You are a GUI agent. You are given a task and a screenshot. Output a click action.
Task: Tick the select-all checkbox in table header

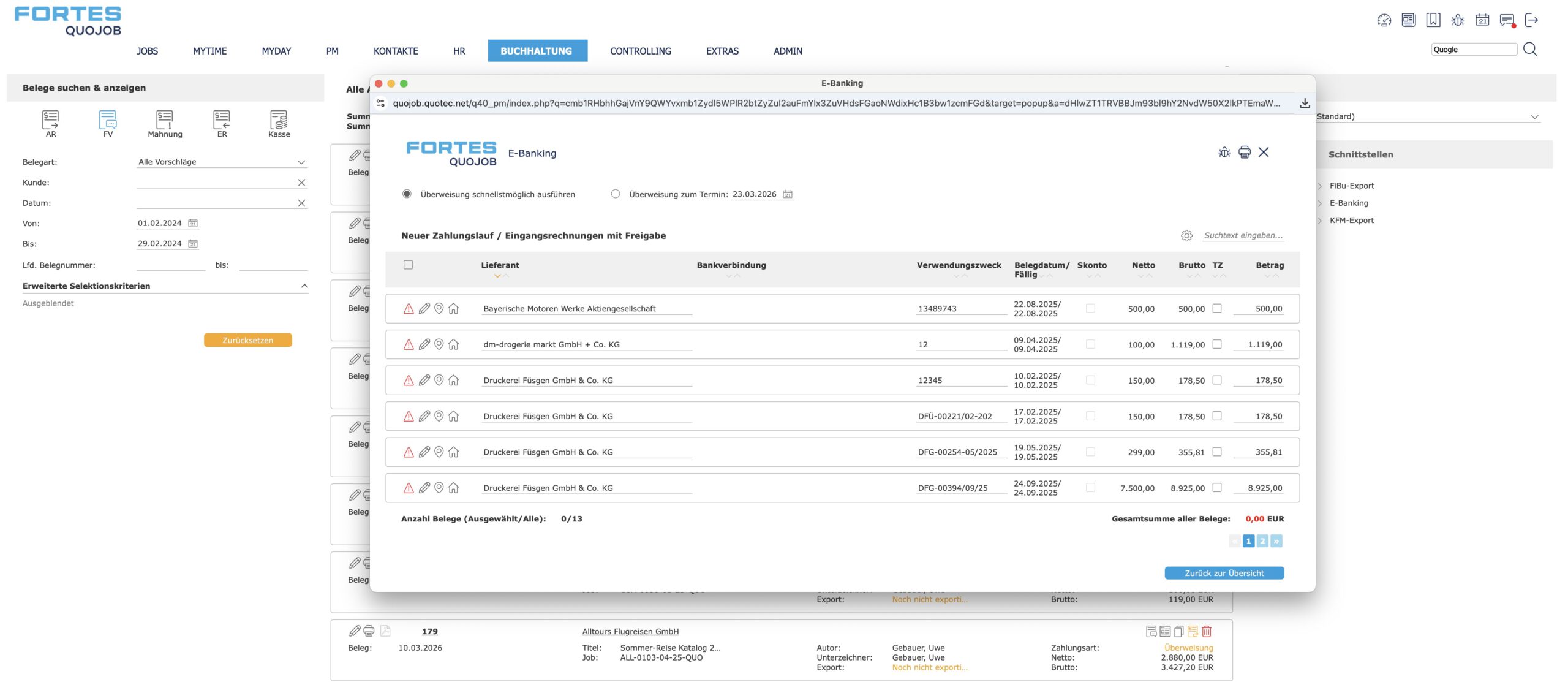click(x=409, y=265)
